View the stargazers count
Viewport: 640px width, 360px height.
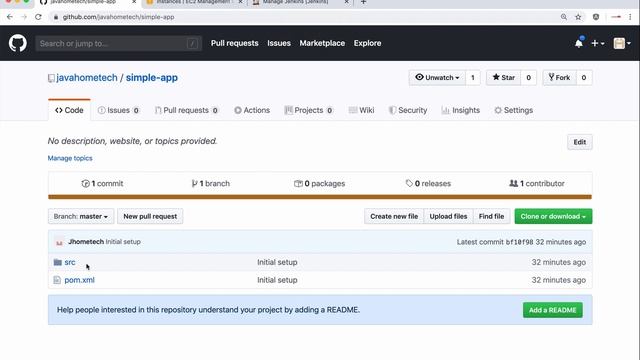529,78
